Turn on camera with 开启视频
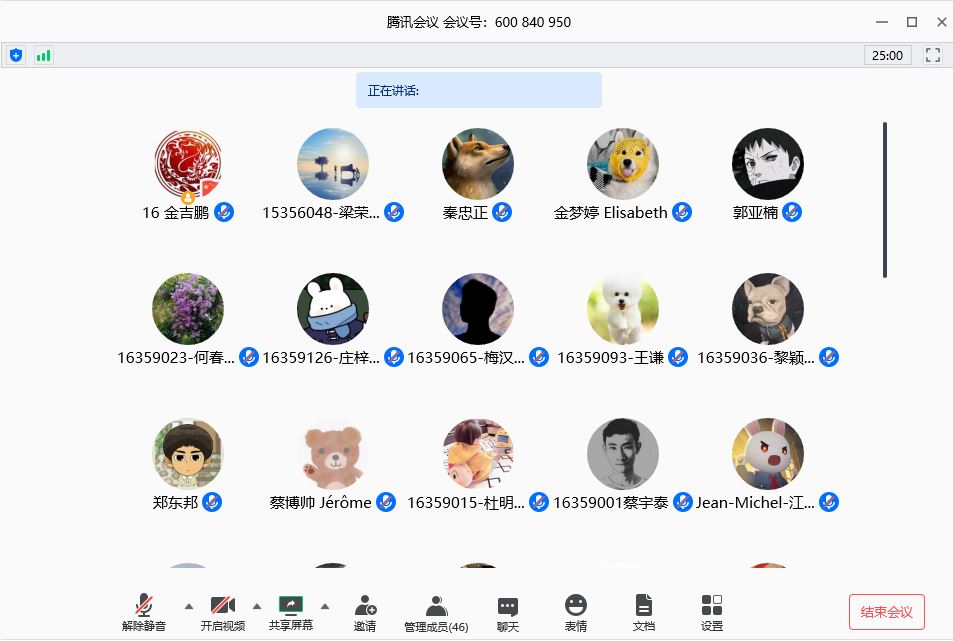Screen dimensions: 953x641 [223, 612]
